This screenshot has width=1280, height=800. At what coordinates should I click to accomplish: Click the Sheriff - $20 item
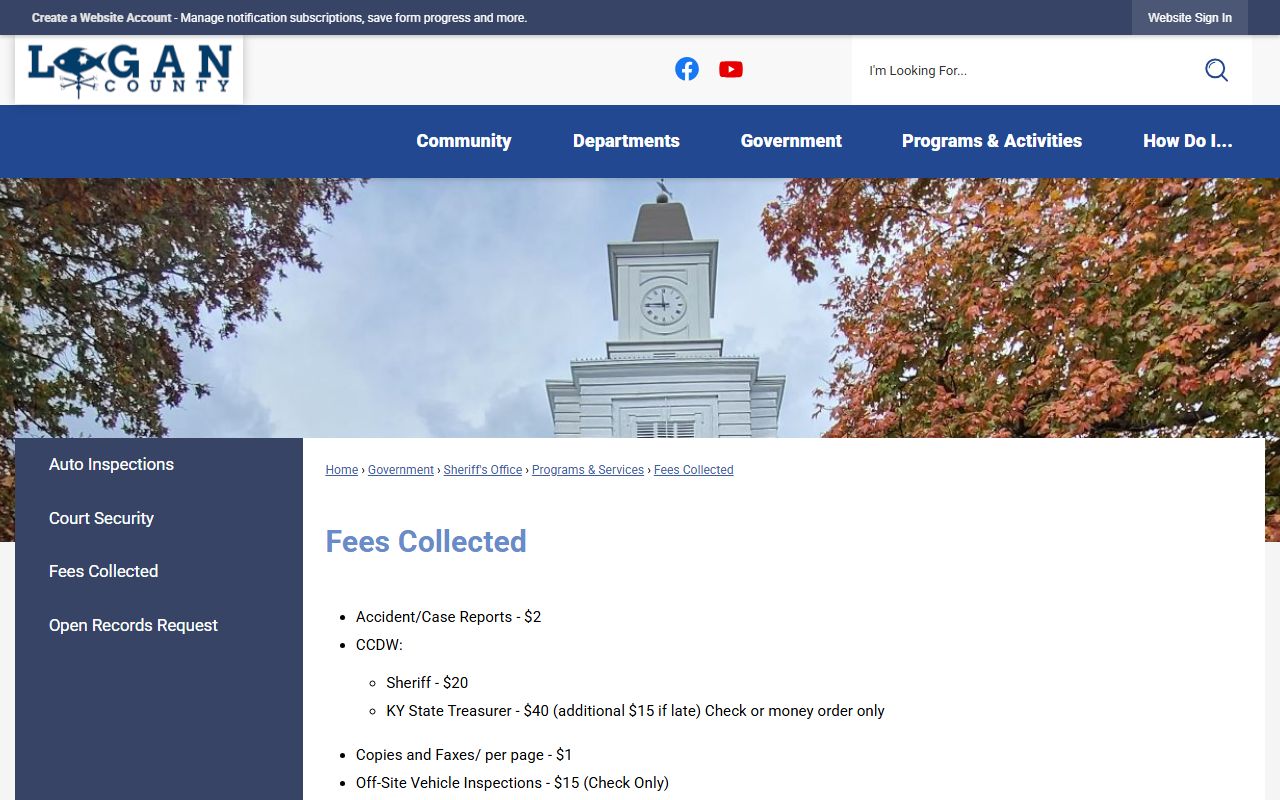point(427,683)
